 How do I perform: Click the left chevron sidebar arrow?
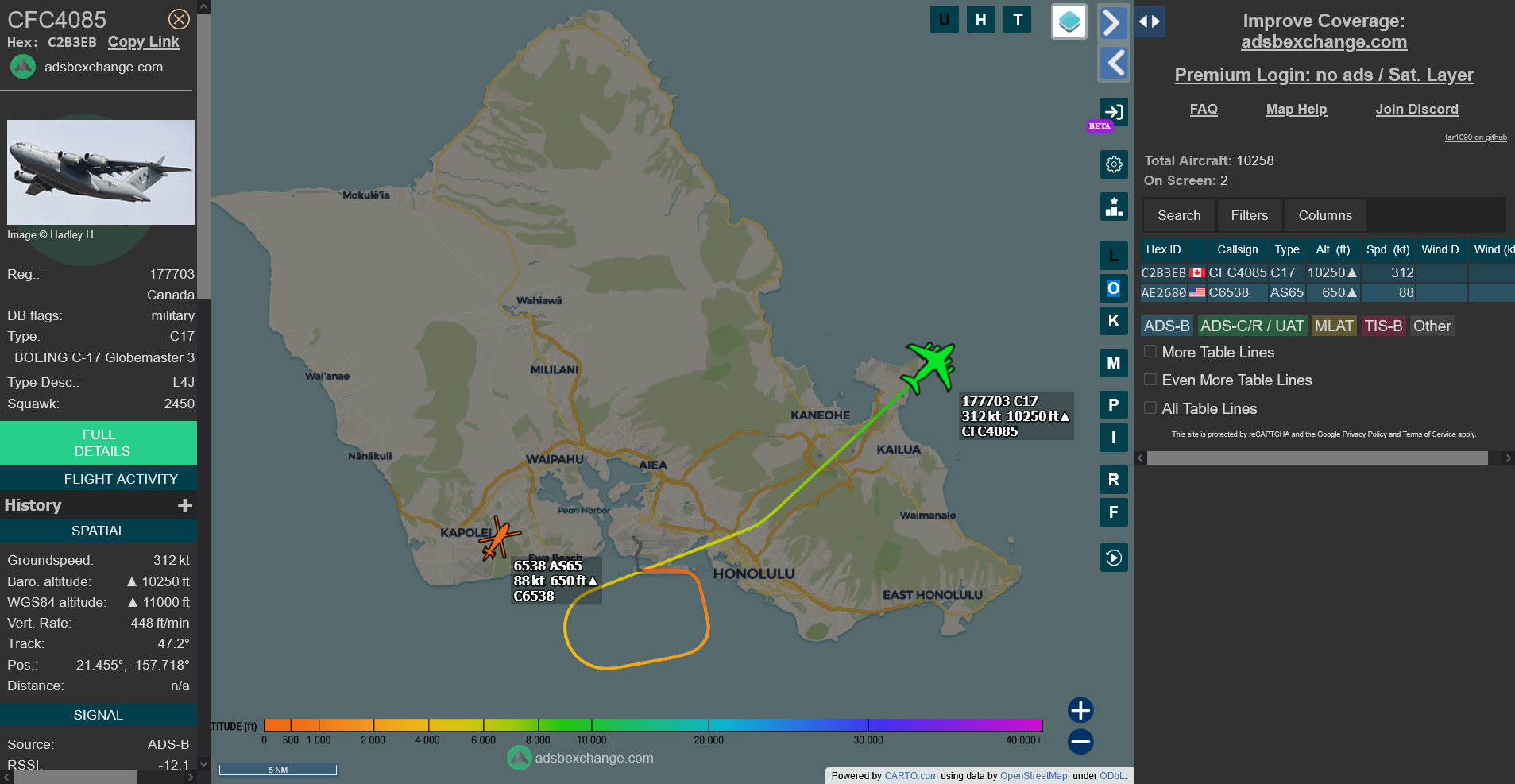click(1114, 63)
